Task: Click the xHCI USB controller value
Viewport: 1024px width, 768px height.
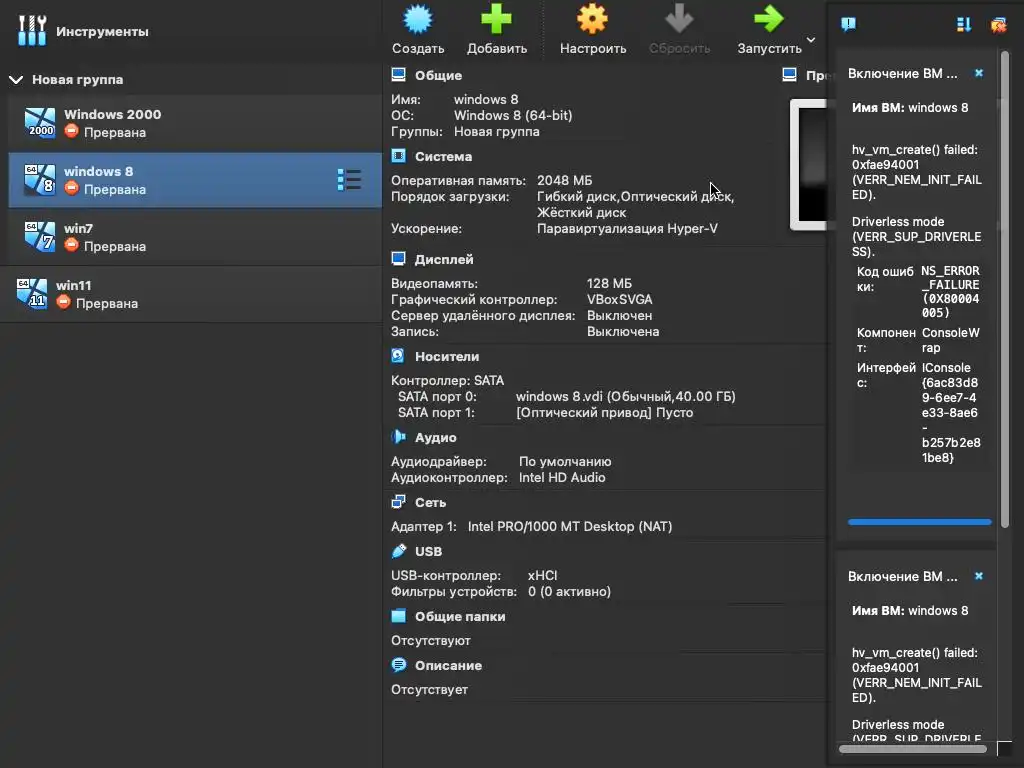Action: [543, 575]
